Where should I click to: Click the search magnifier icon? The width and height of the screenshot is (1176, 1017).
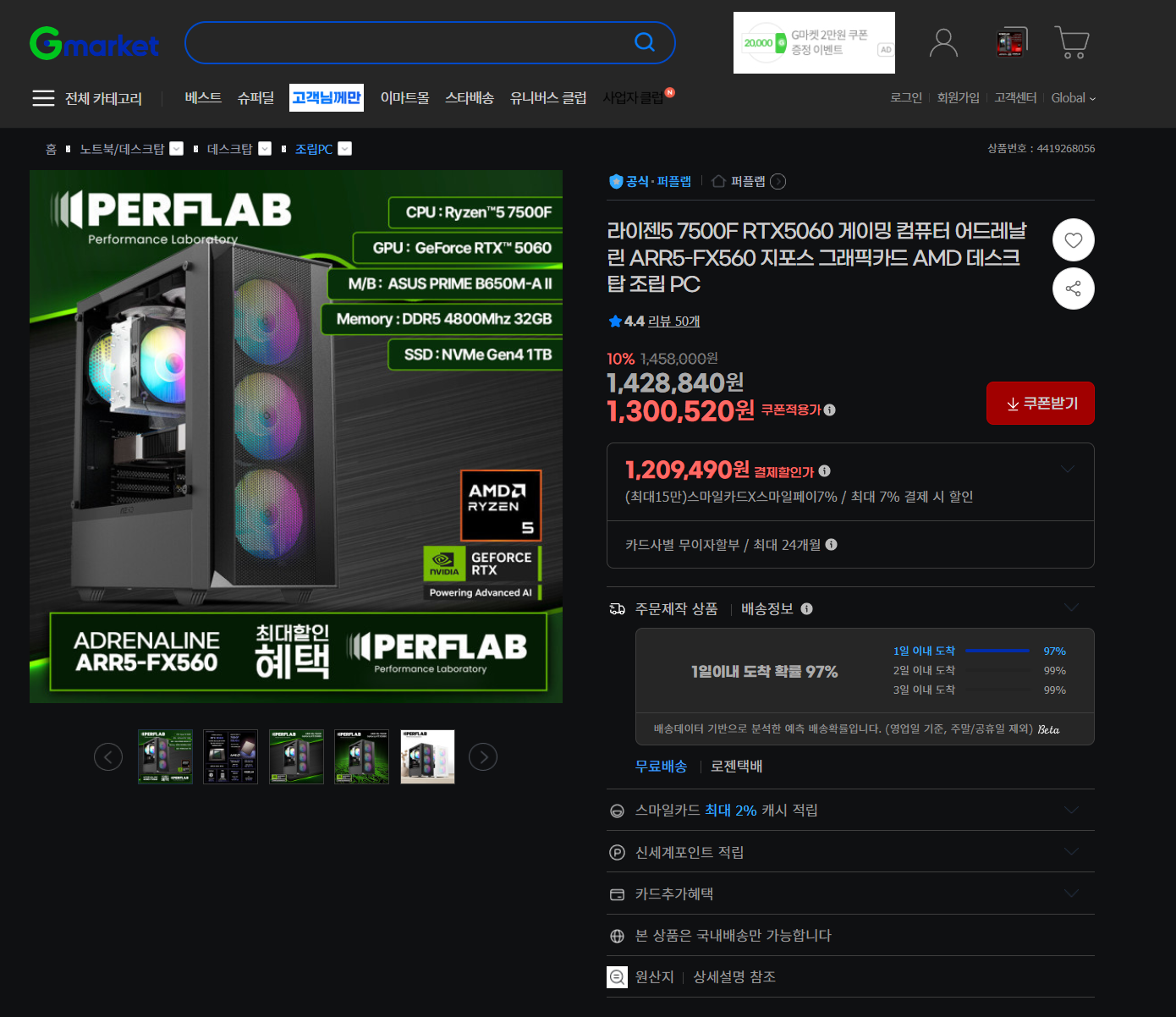(x=645, y=42)
